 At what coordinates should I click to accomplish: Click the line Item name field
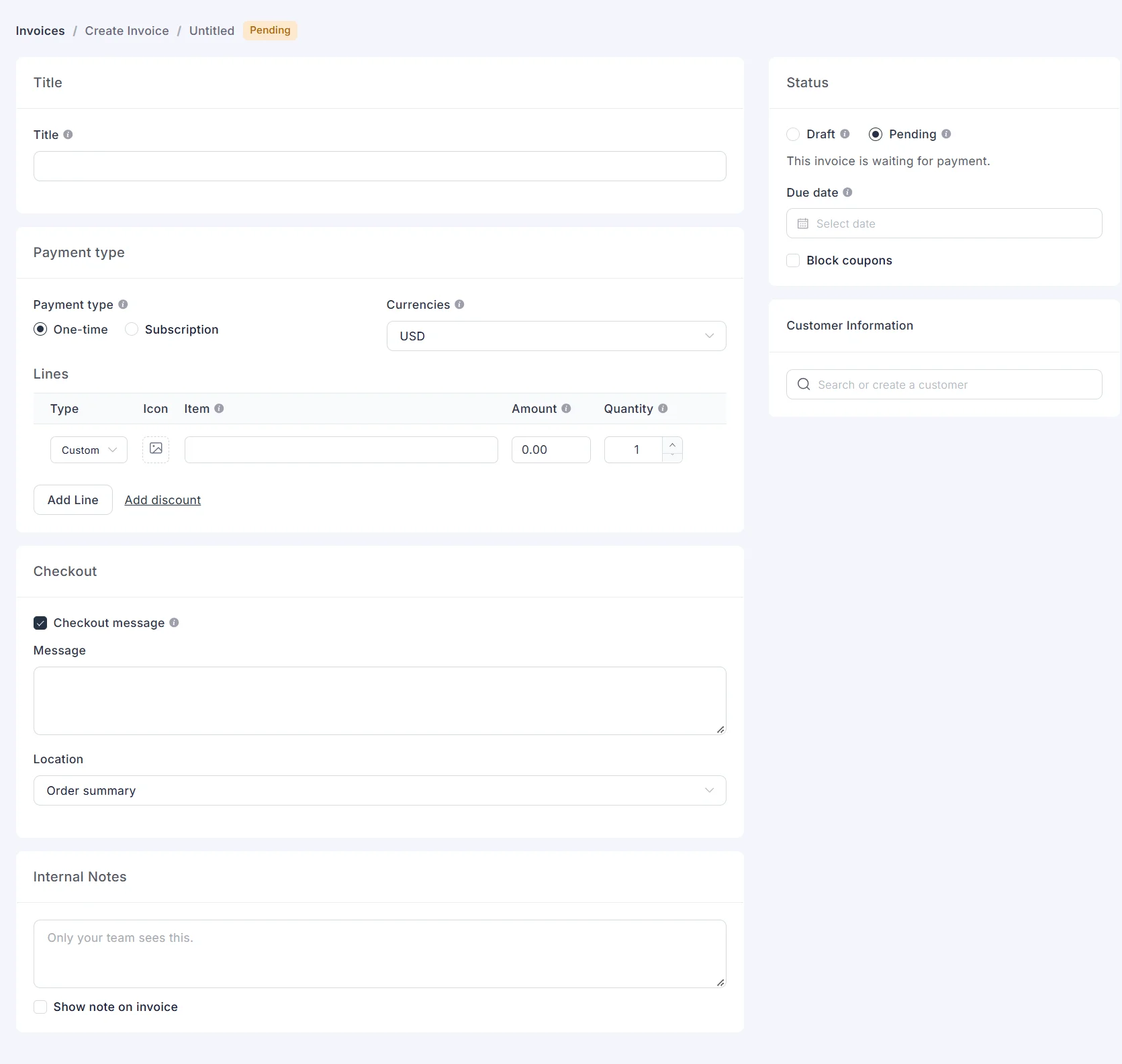[341, 450]
